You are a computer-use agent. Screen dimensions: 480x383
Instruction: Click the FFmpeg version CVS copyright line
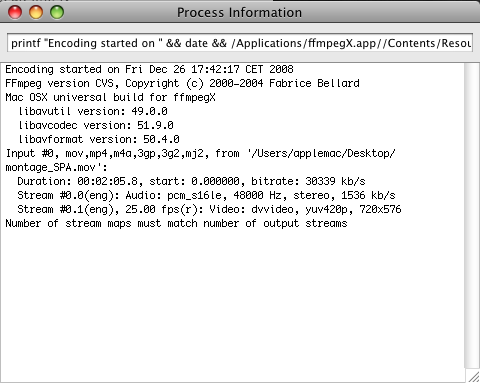[182, 83]
